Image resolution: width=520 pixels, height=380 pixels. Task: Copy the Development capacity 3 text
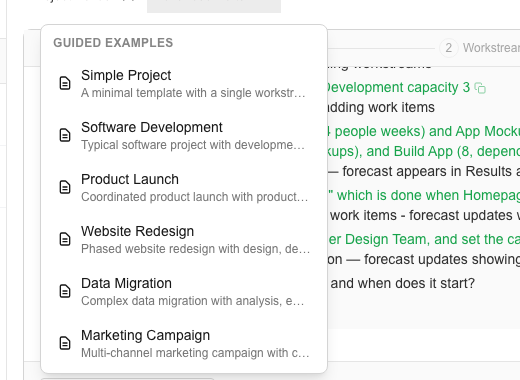(480, 88)
